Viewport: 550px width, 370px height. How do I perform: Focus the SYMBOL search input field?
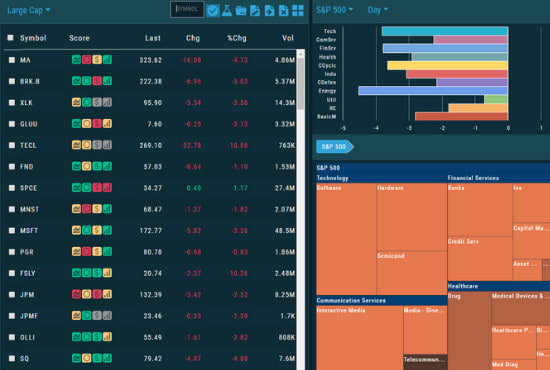click(x=187, y=9)
